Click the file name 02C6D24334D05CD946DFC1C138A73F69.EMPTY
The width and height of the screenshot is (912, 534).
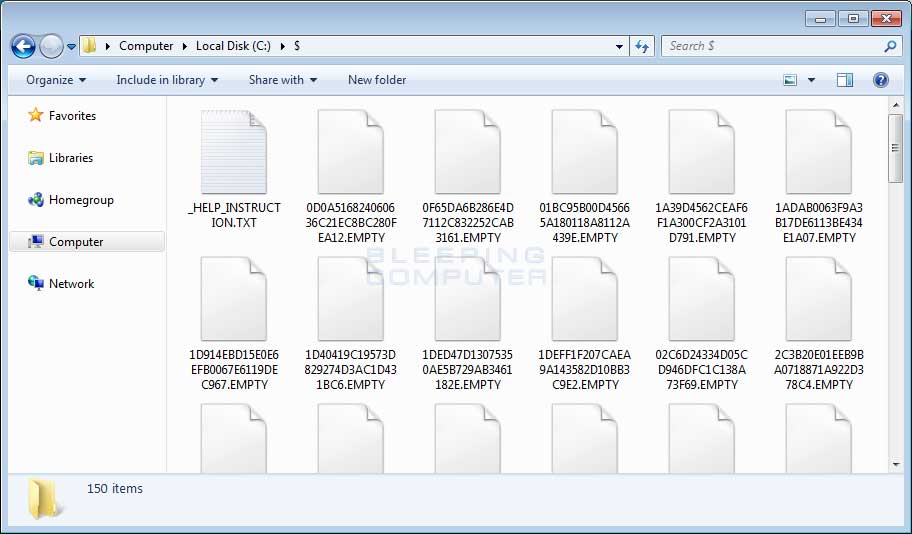click(701, 370)
